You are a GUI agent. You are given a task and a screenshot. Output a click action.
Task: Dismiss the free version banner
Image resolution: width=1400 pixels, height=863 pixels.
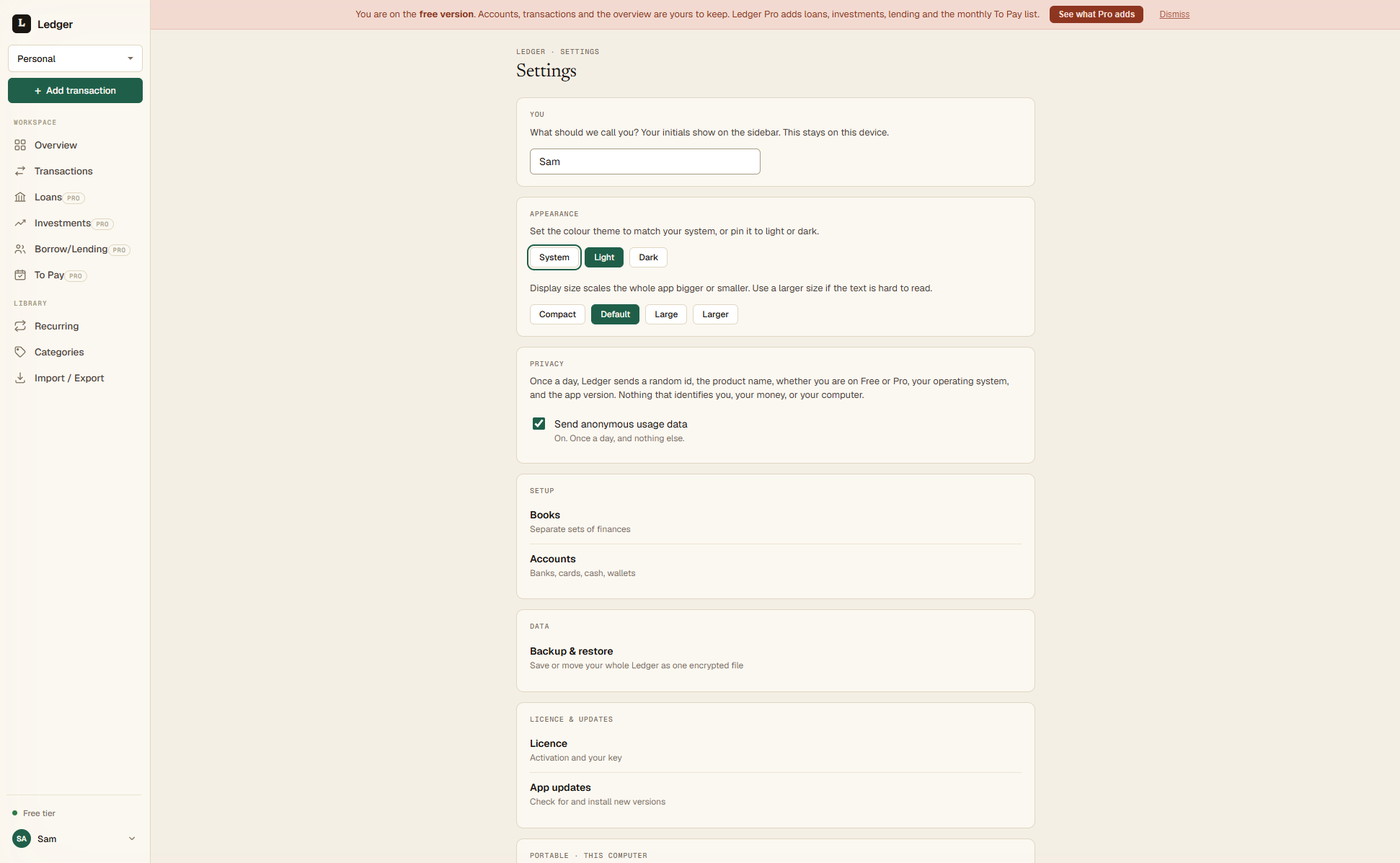1174,15
